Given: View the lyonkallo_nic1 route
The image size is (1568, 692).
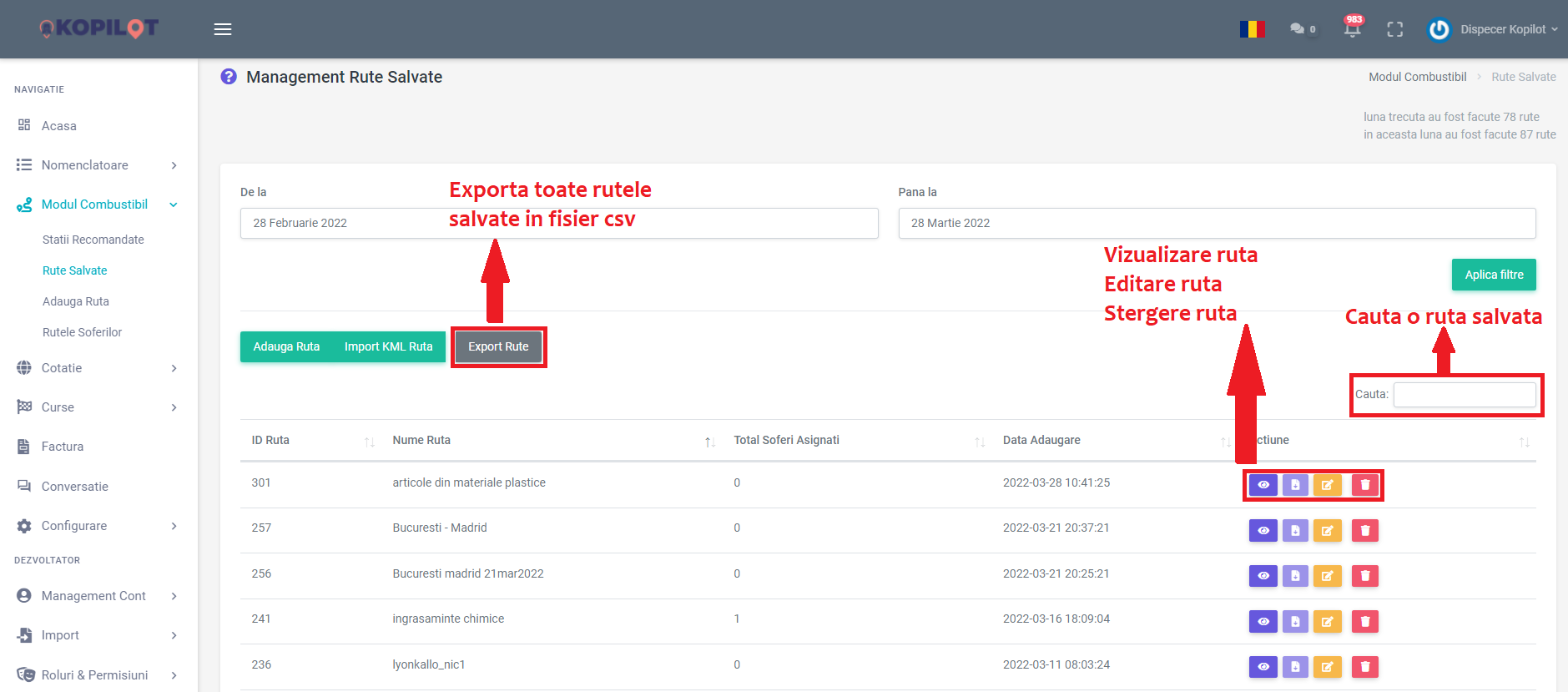Looking at the screenshot, I should (1263, 667).
